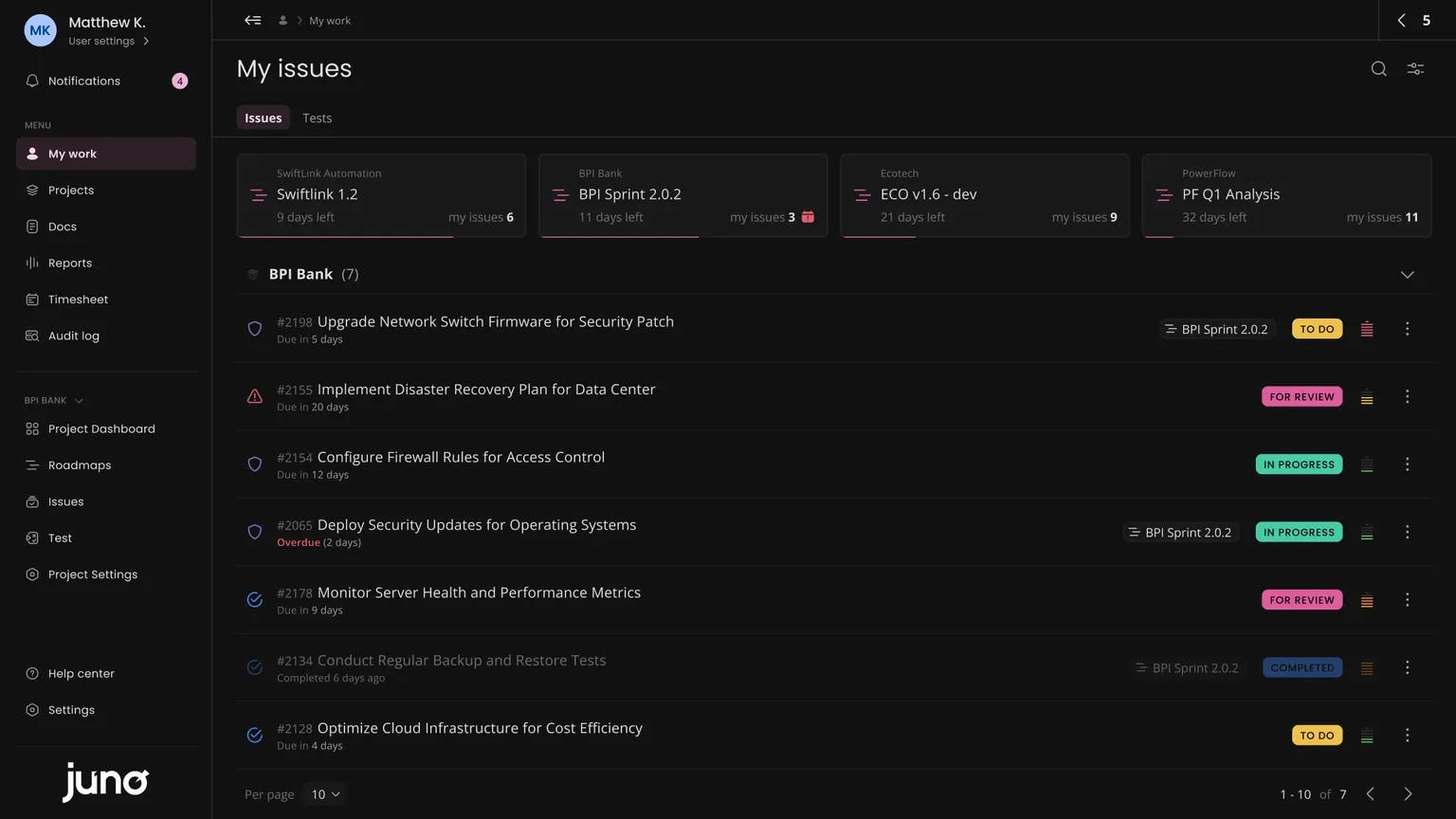This screenshot has height=819, width=1456.
Task: Open more options for issue #2128
Action: tap(1407, 736)
